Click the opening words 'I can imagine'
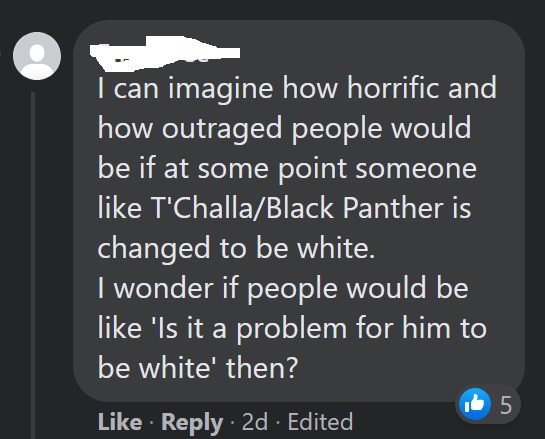The image size is (545, 439). 186,89
